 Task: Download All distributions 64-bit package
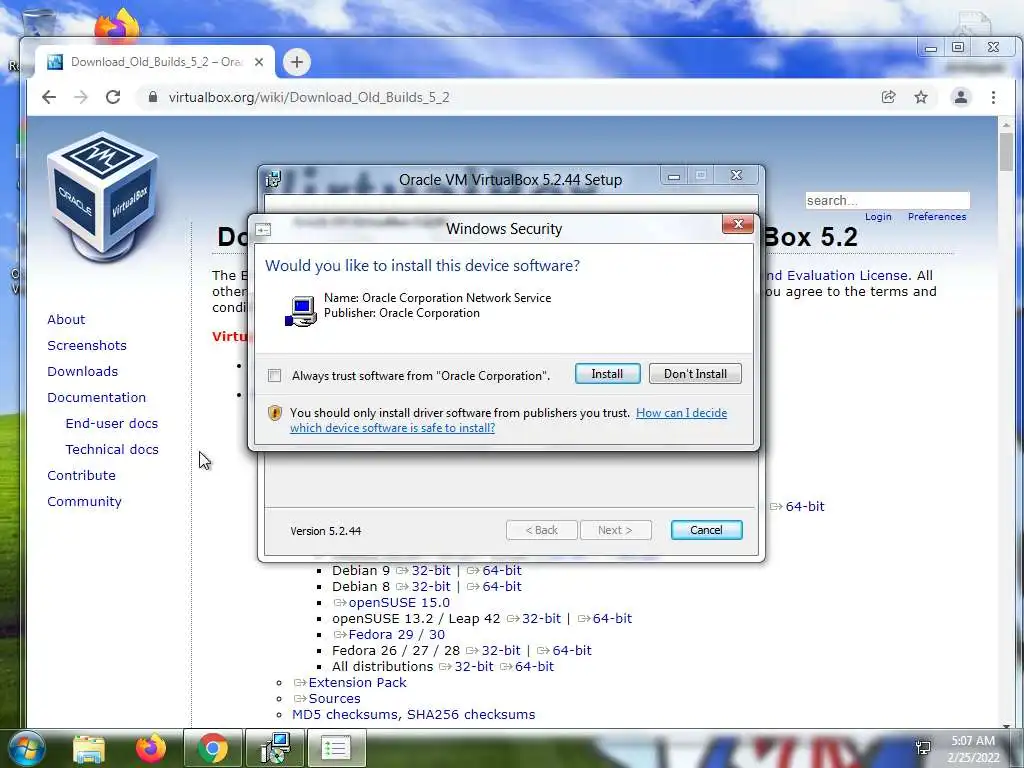(x=534, y=666)
